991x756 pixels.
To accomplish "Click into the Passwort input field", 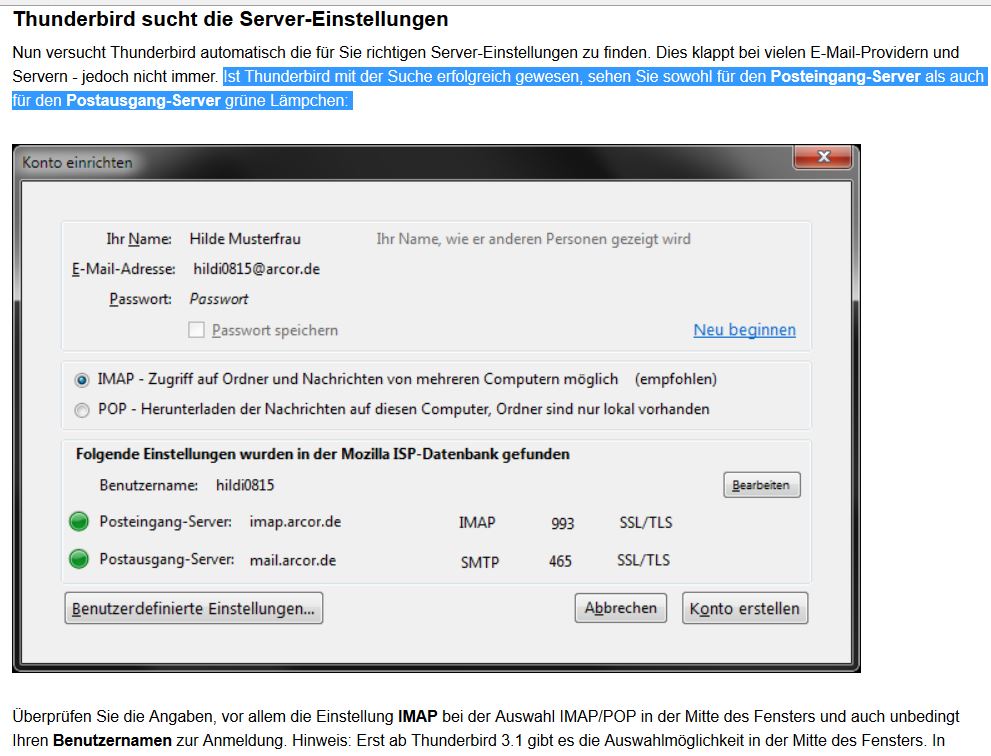I will [219, 299].
